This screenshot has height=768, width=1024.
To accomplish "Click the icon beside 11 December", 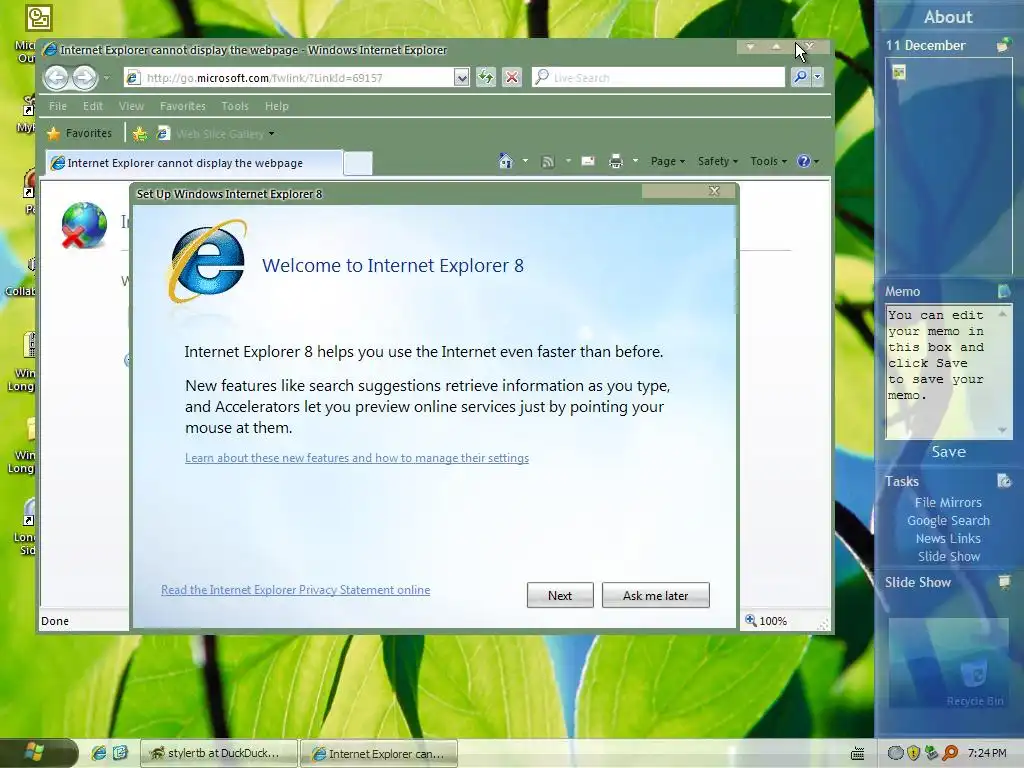I will (x=1004, y=45).
